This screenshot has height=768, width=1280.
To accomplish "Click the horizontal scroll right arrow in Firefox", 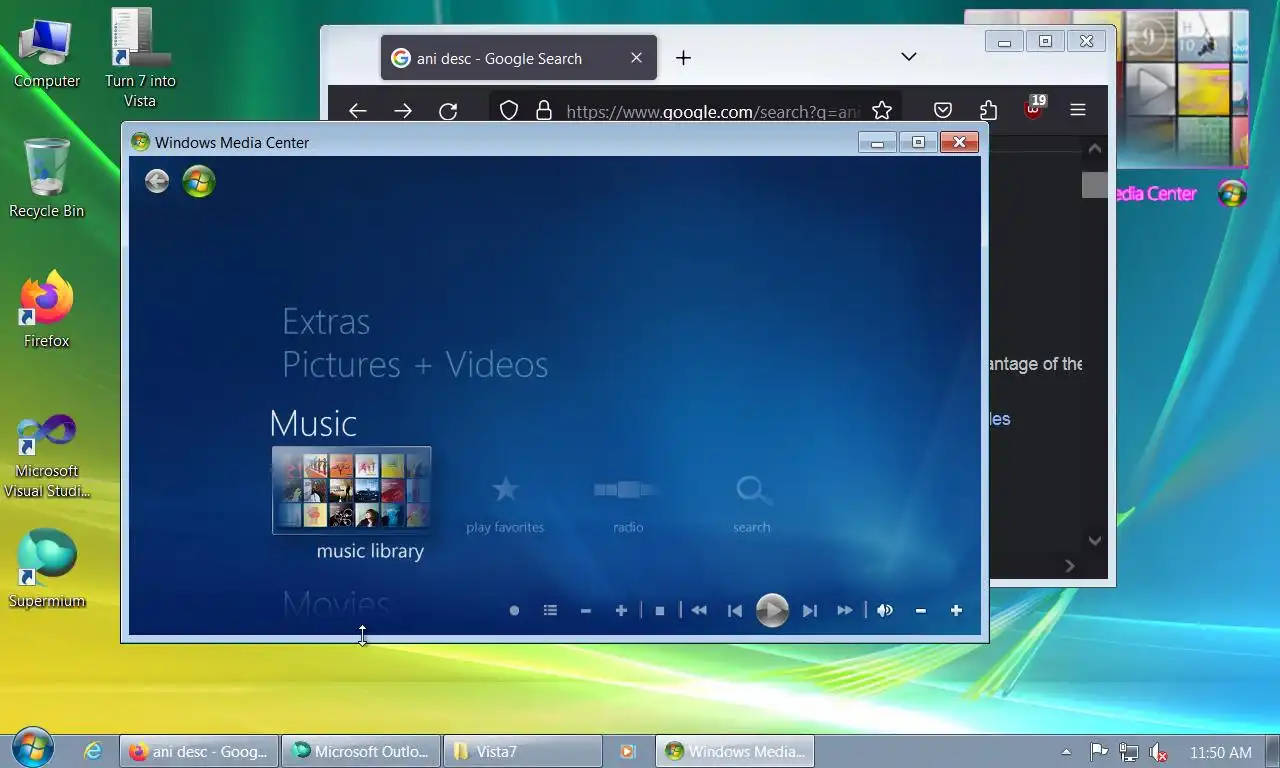I will 1069,566.
